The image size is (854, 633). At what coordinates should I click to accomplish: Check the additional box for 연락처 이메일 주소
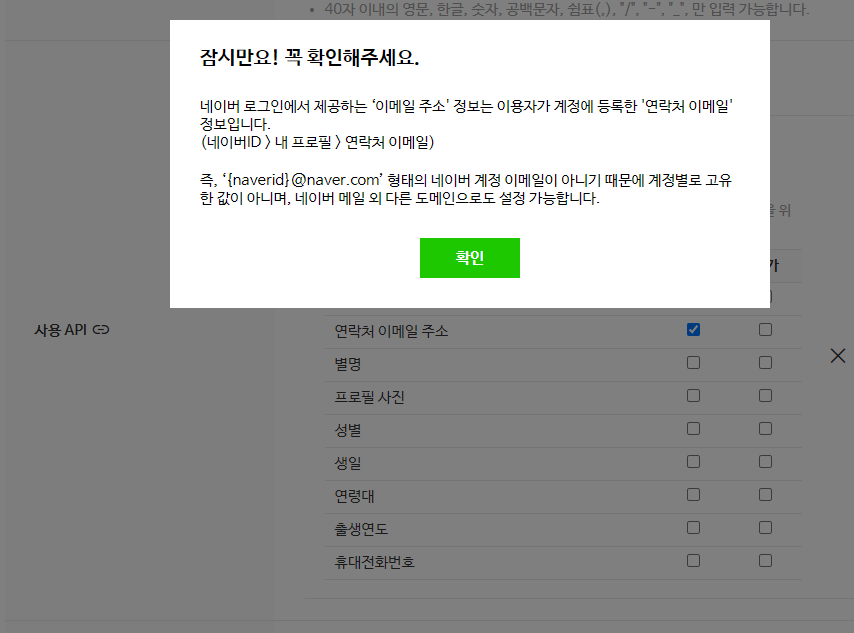765,330
